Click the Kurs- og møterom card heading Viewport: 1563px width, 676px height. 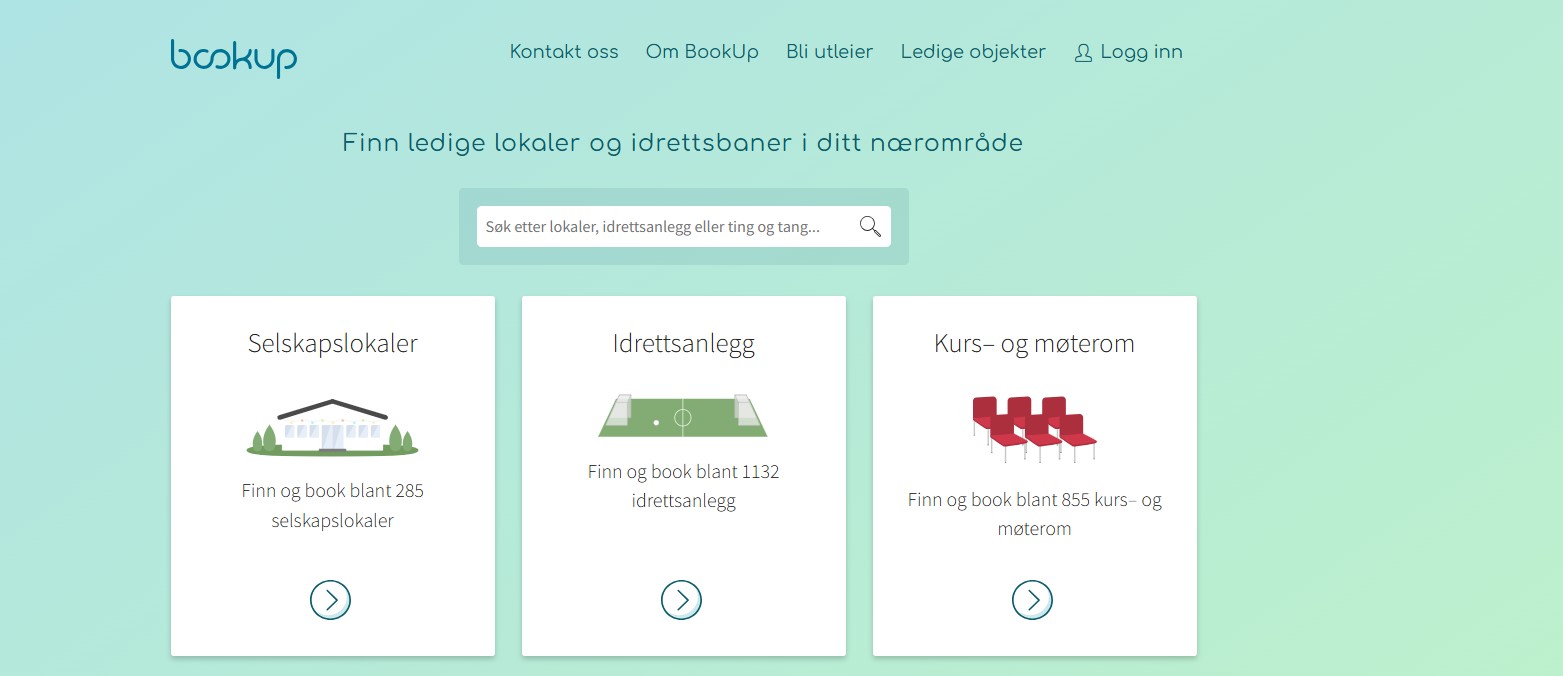[1034, 344]
